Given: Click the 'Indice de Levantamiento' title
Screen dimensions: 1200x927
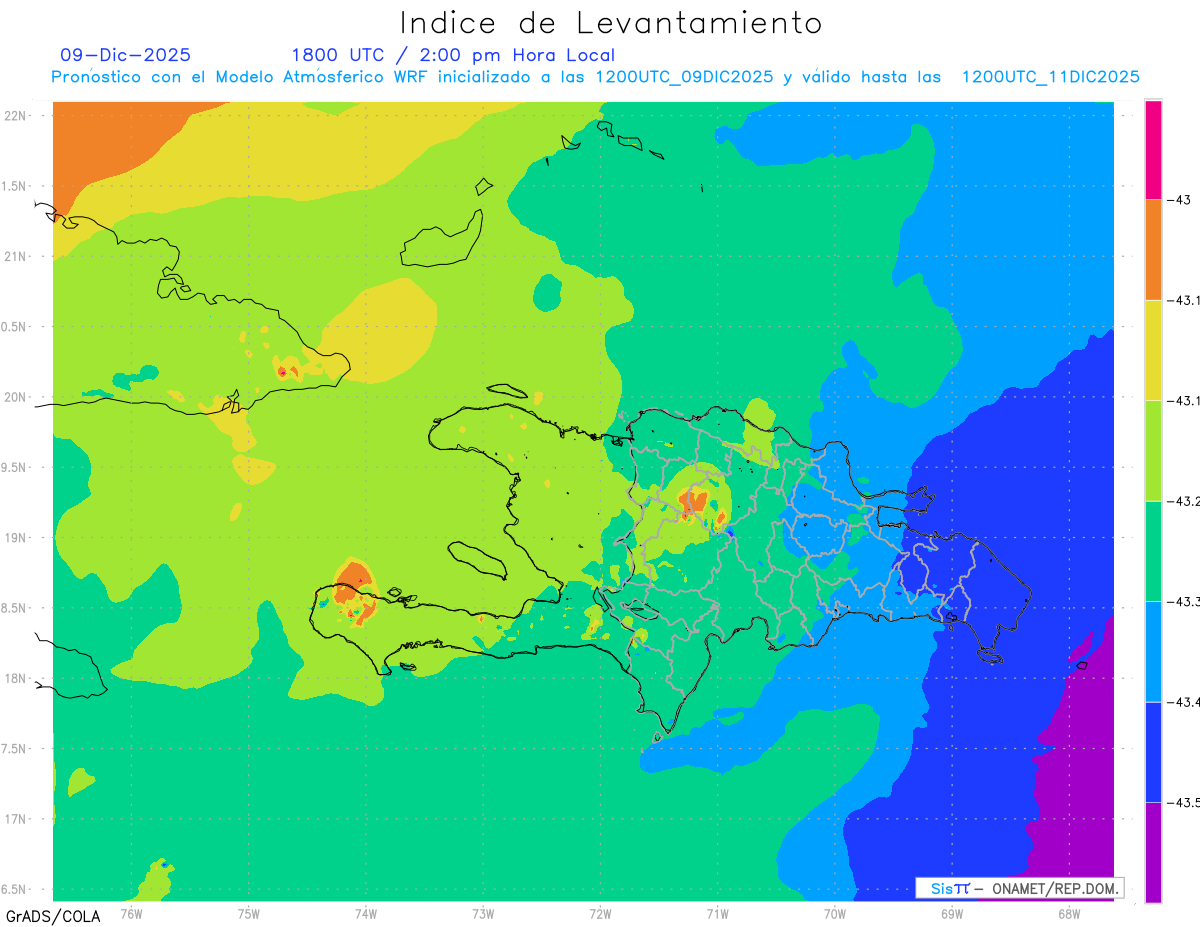Looking at the screenshot, I should pos(611,23).
